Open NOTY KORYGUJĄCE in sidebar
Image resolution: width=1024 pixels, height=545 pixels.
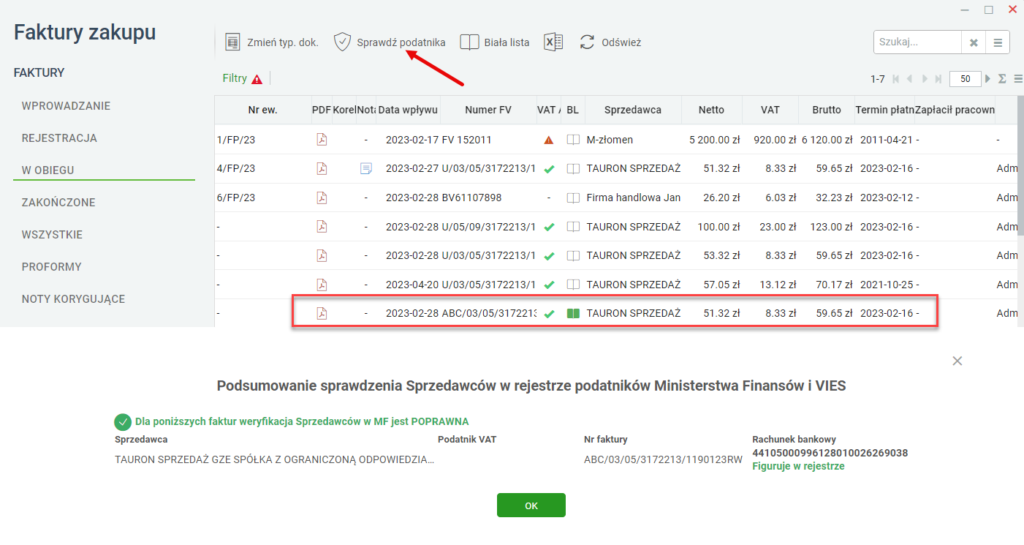(73, 299)
